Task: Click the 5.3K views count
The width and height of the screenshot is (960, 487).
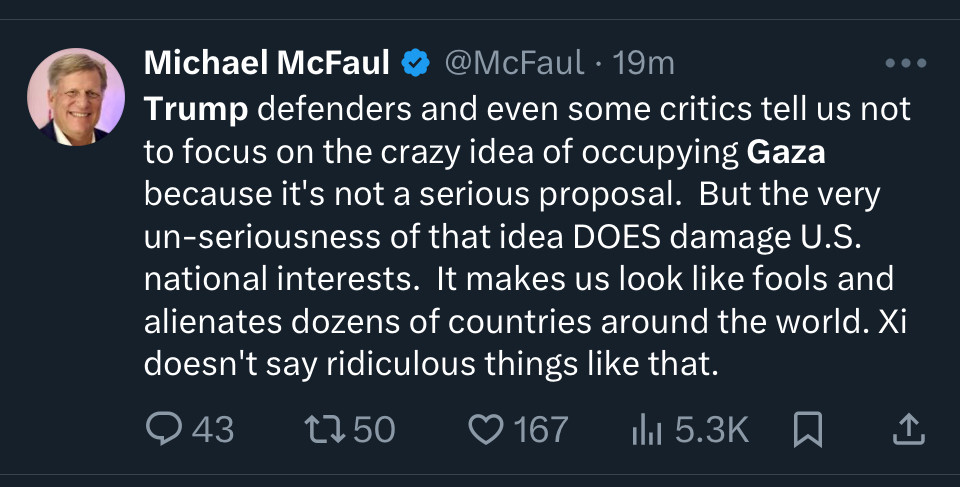Action: point(712,429)
